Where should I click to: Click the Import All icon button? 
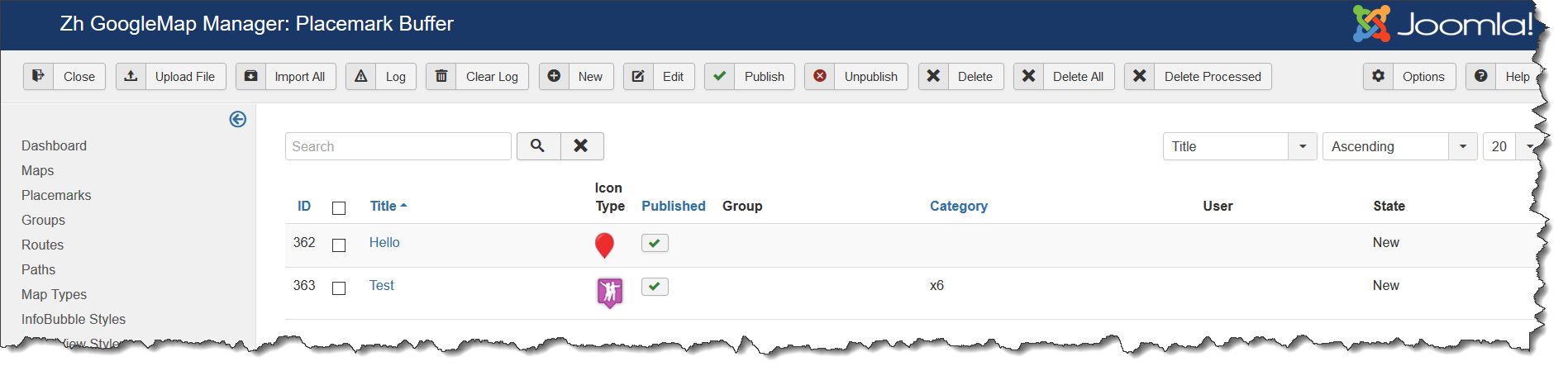250,76
